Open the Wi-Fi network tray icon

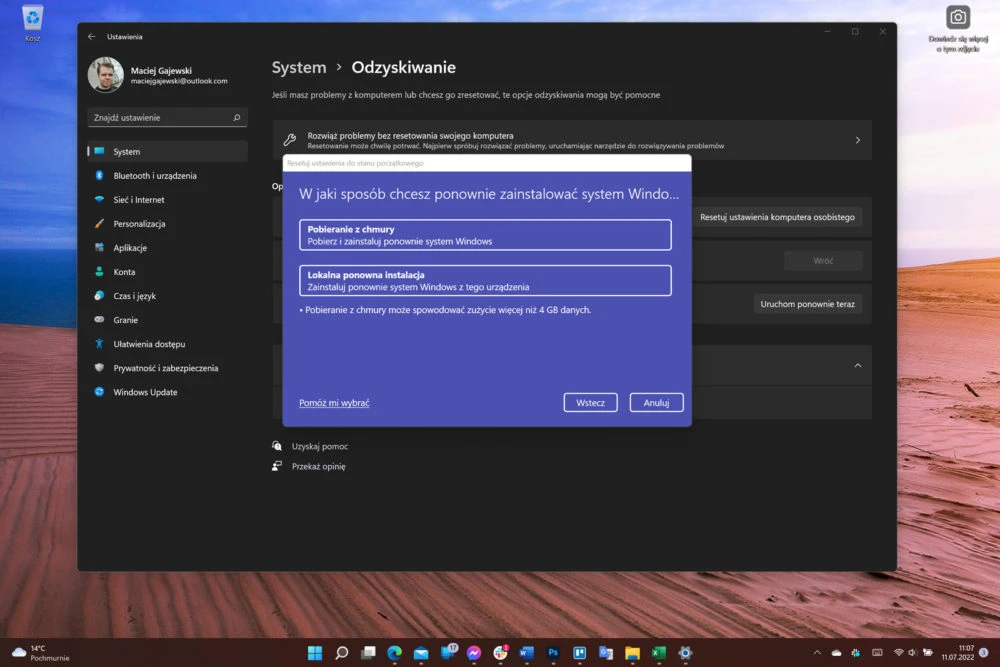pyautogui.click(x=899, y=653)
